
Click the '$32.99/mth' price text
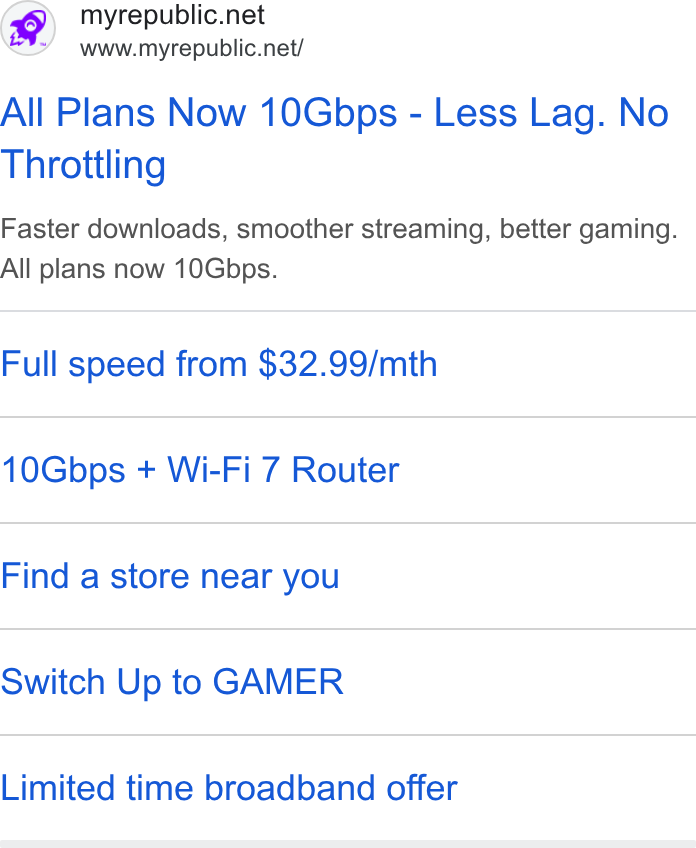tap(348, 364)
